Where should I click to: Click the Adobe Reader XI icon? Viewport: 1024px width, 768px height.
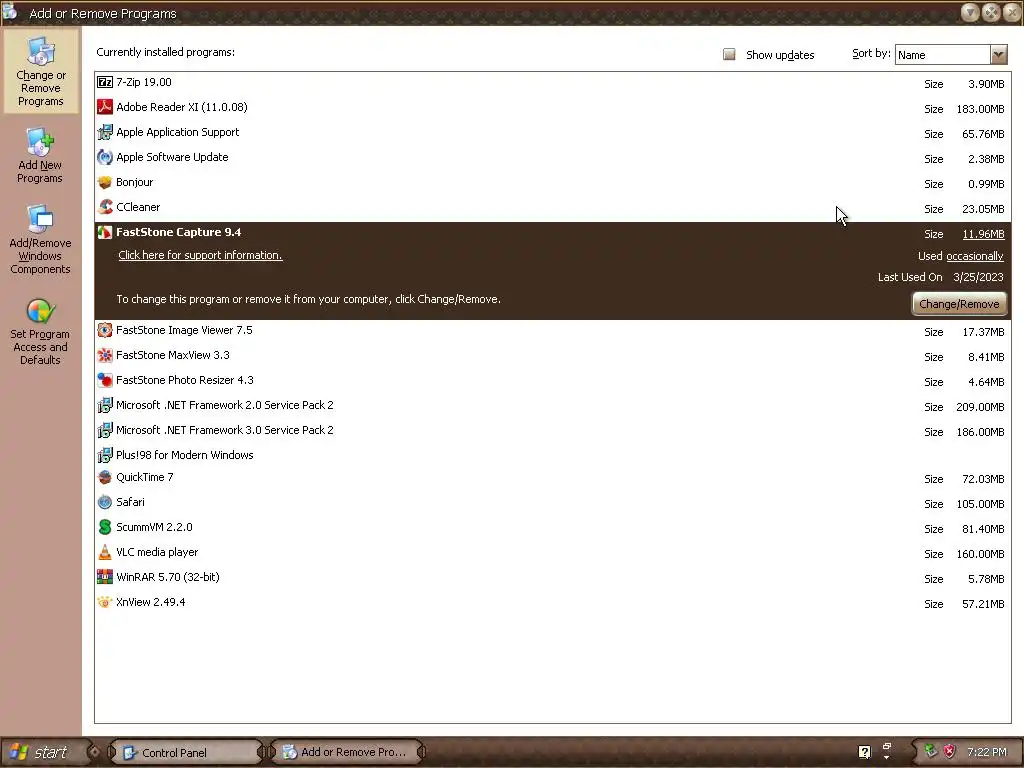pos(104,107)
